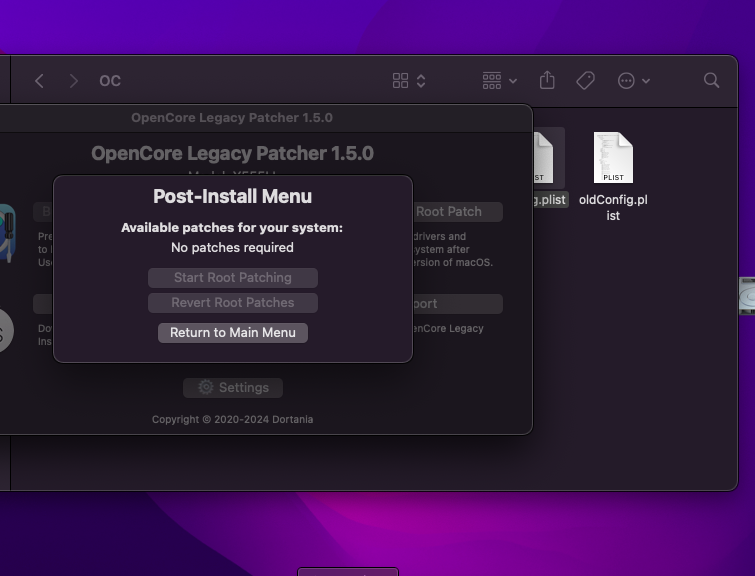Click the OpenCore build icon at left

click(x=7, y=233)
